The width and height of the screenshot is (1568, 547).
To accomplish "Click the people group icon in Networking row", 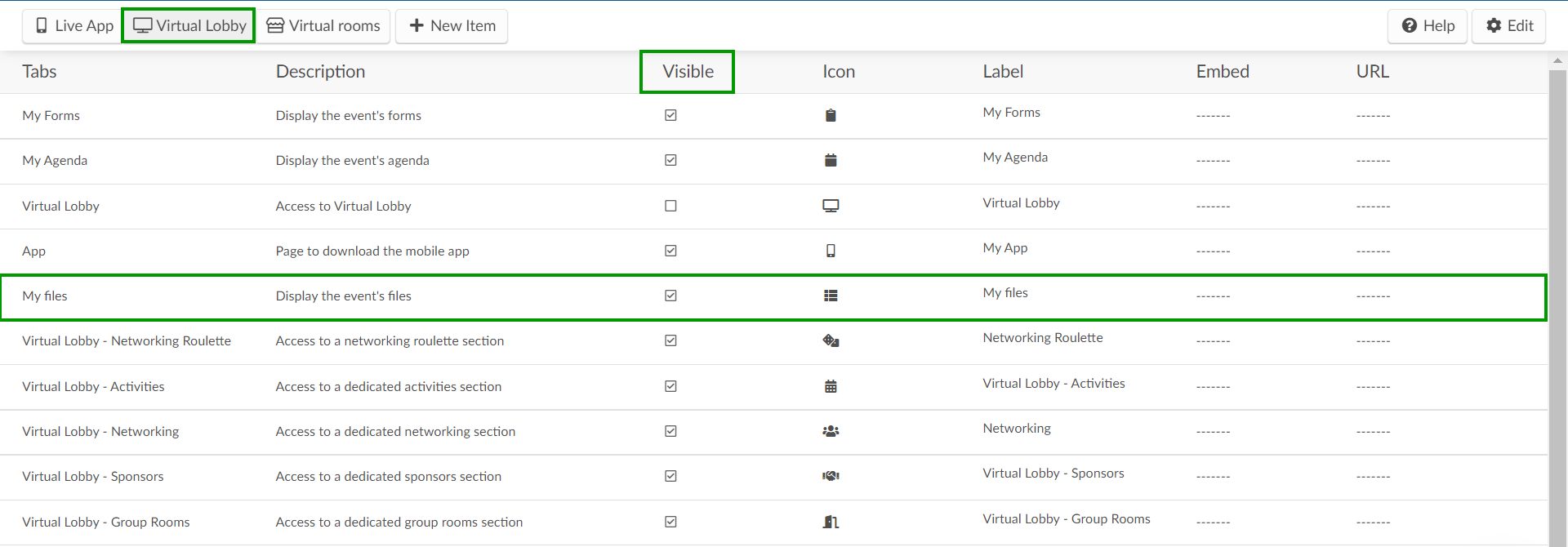I will coord(831,431).
